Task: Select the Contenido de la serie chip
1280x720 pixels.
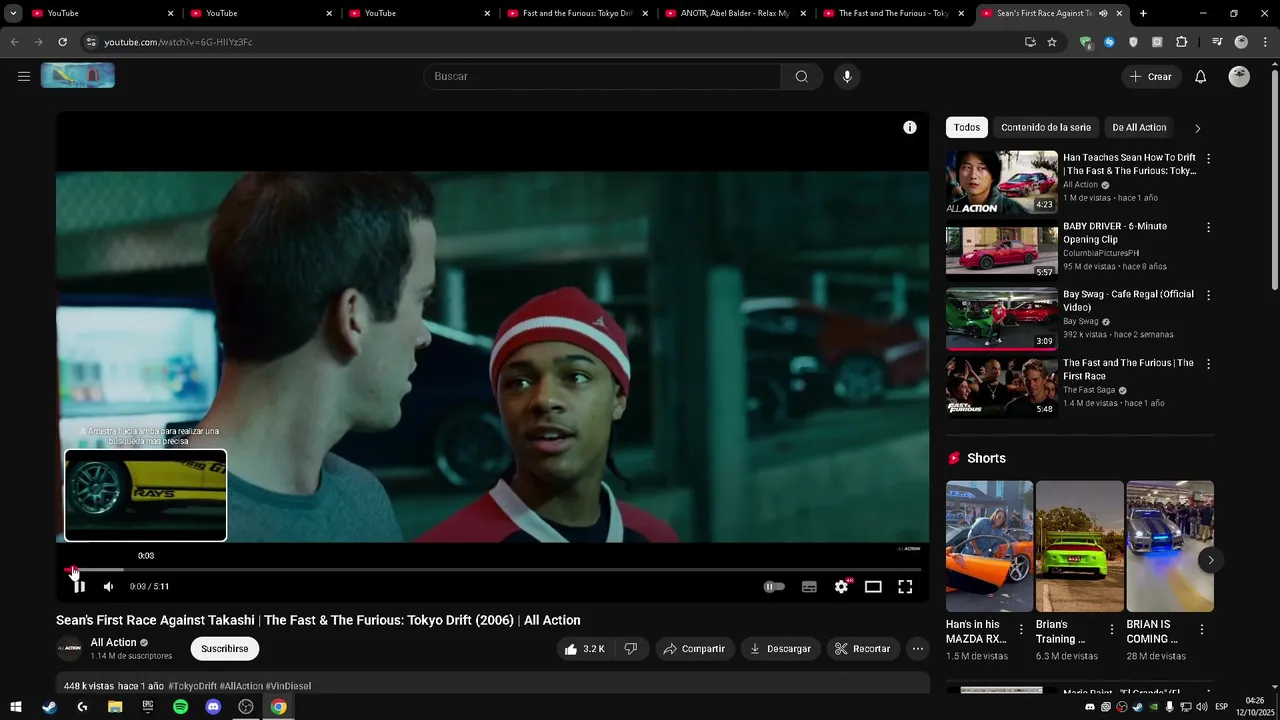Action: coord(1046,127)
